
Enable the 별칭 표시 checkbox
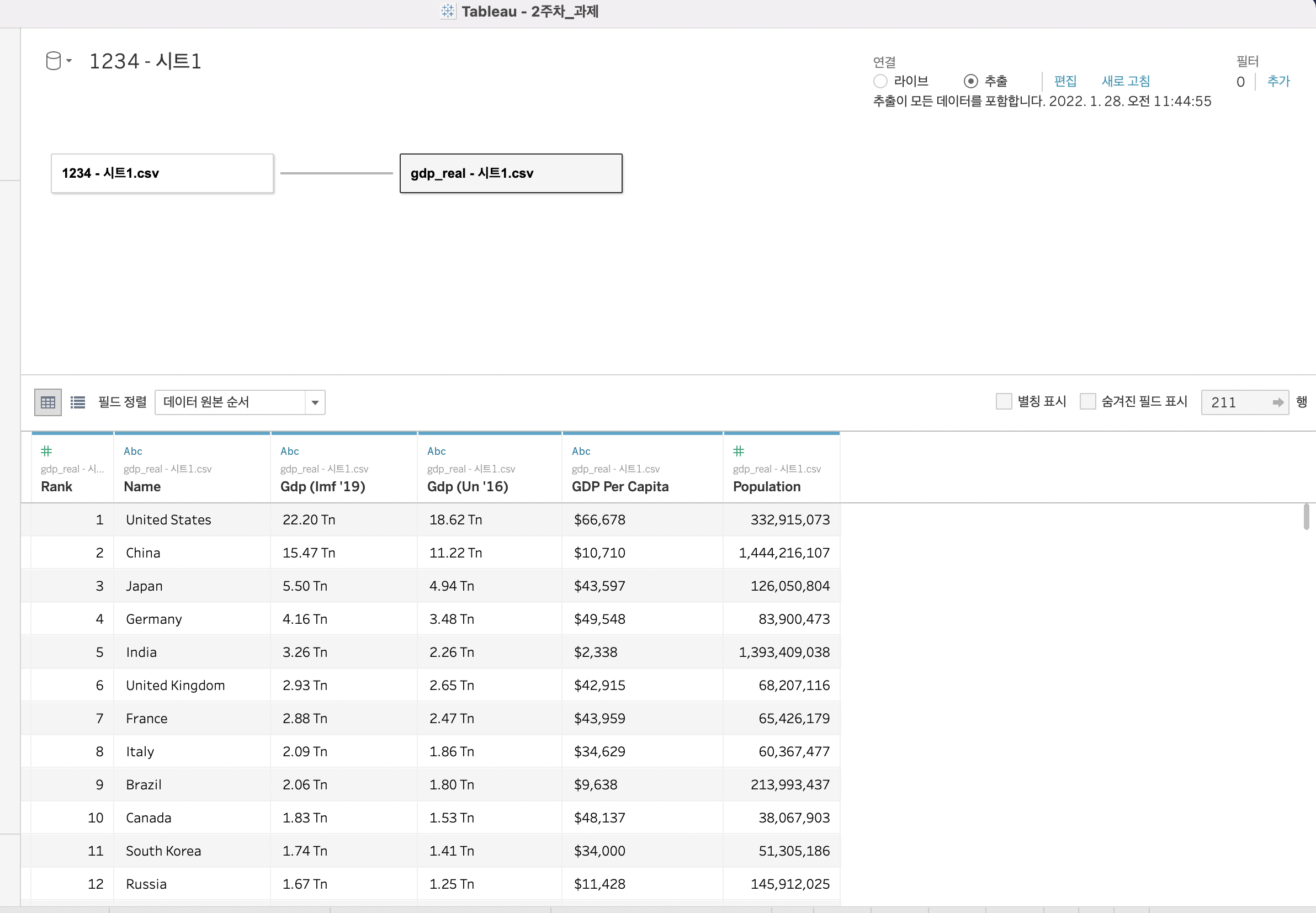click(x=1004, y=402)
